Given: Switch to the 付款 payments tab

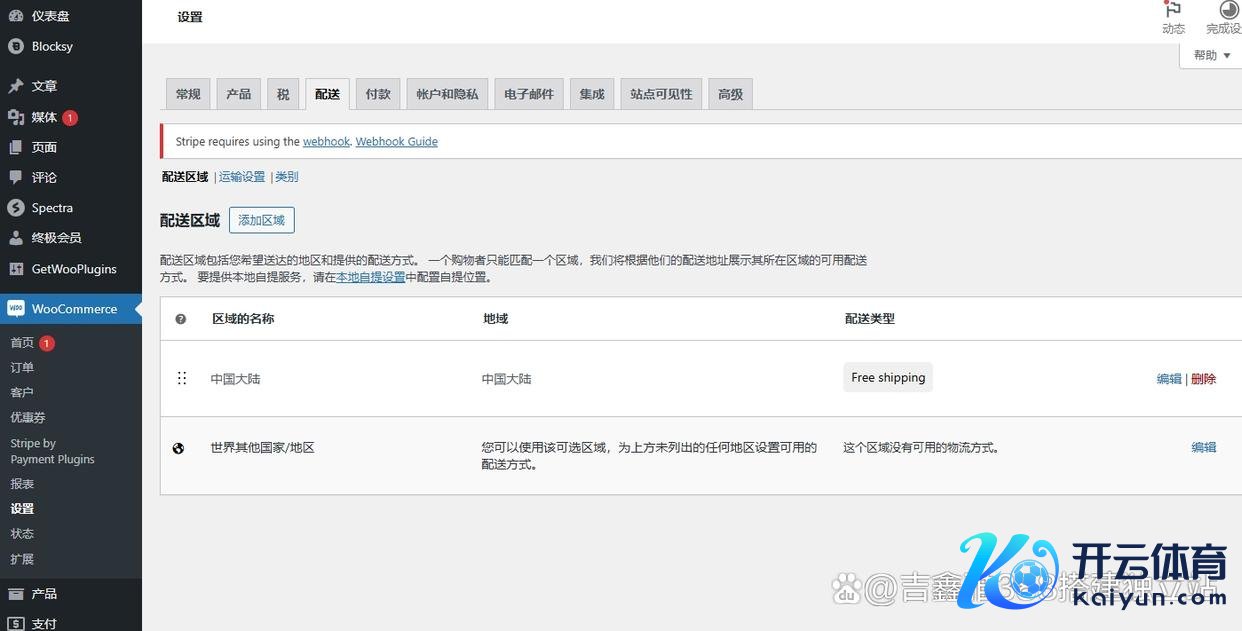Looking at the screenshot, I should [x=378, y=94].
